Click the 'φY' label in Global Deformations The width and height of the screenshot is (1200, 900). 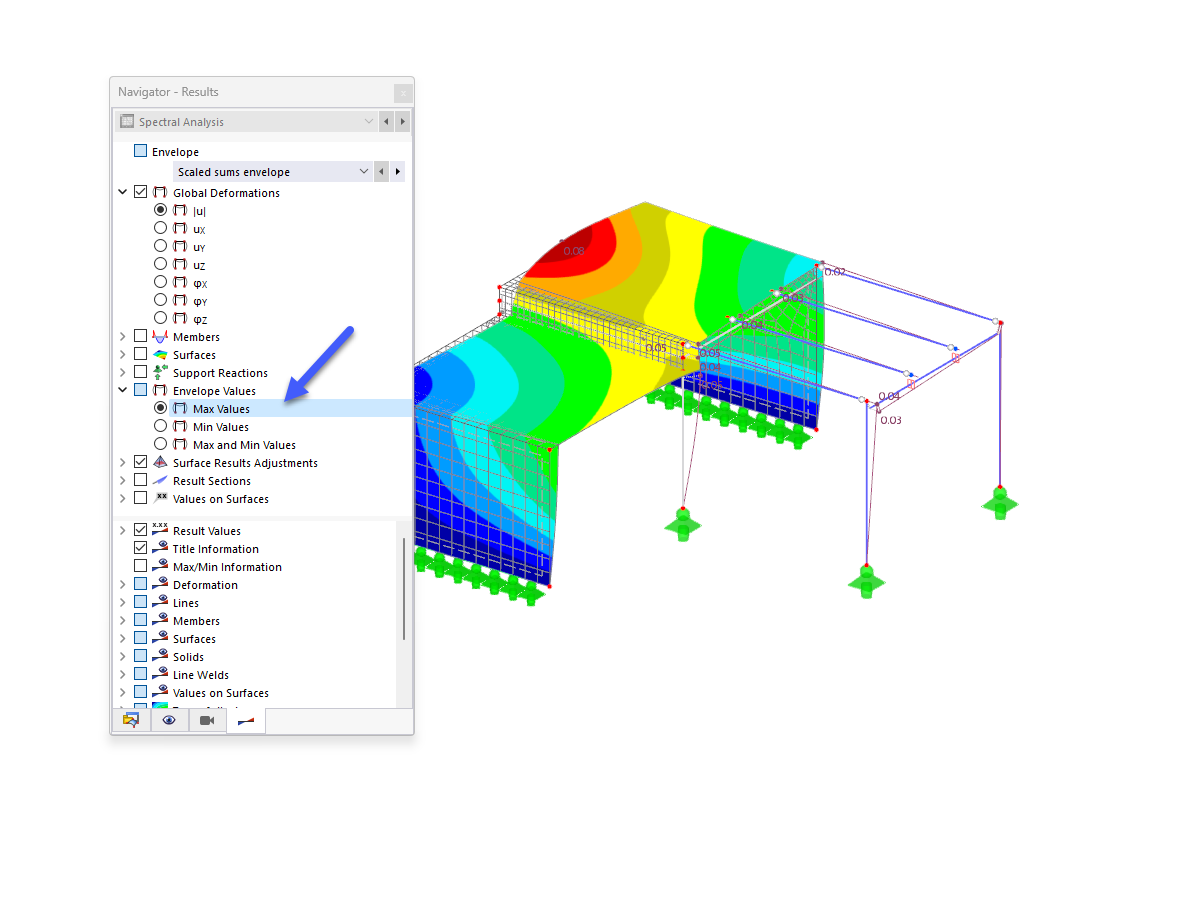200,301
